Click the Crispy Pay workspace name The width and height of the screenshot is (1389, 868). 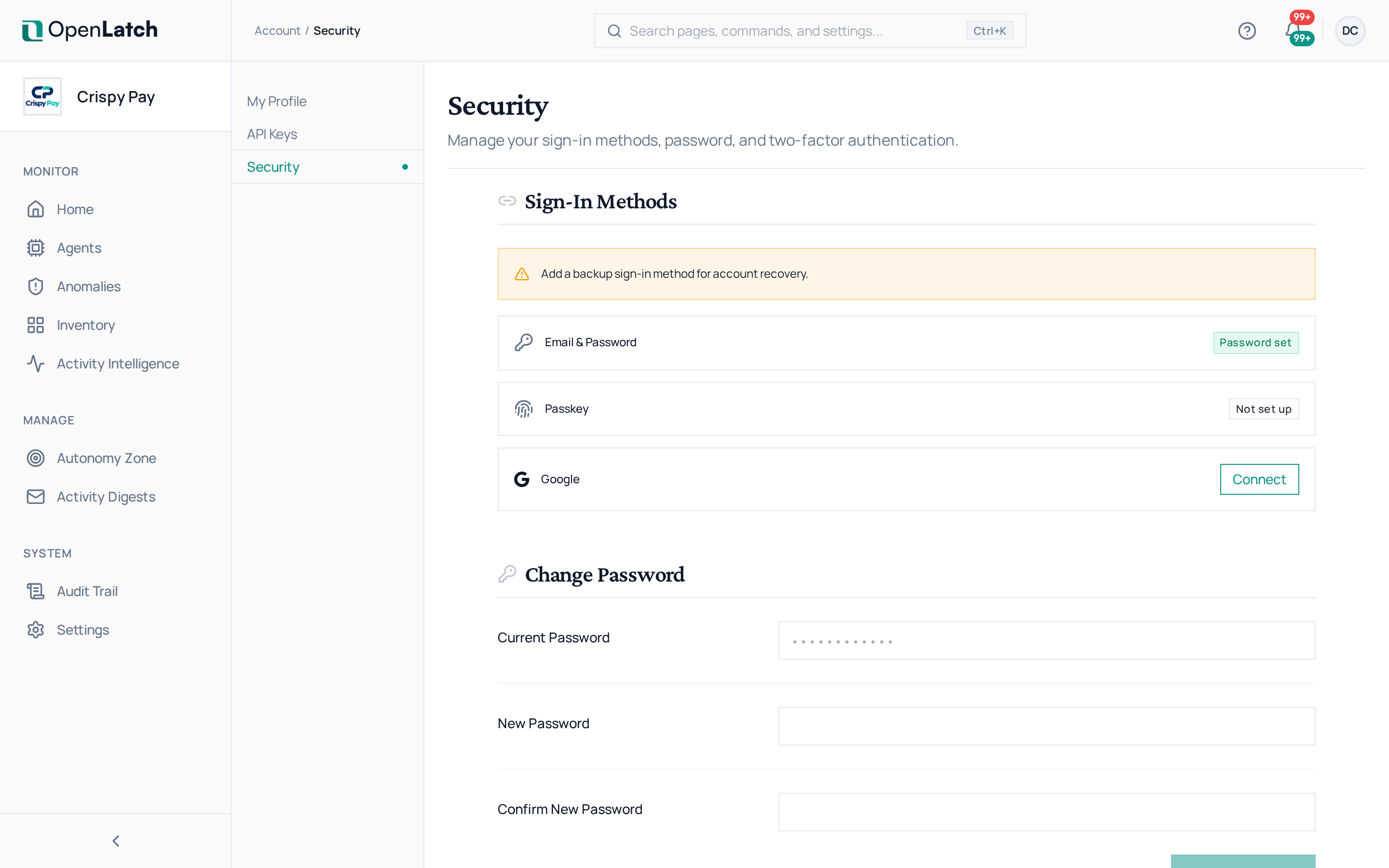point(116,97)
